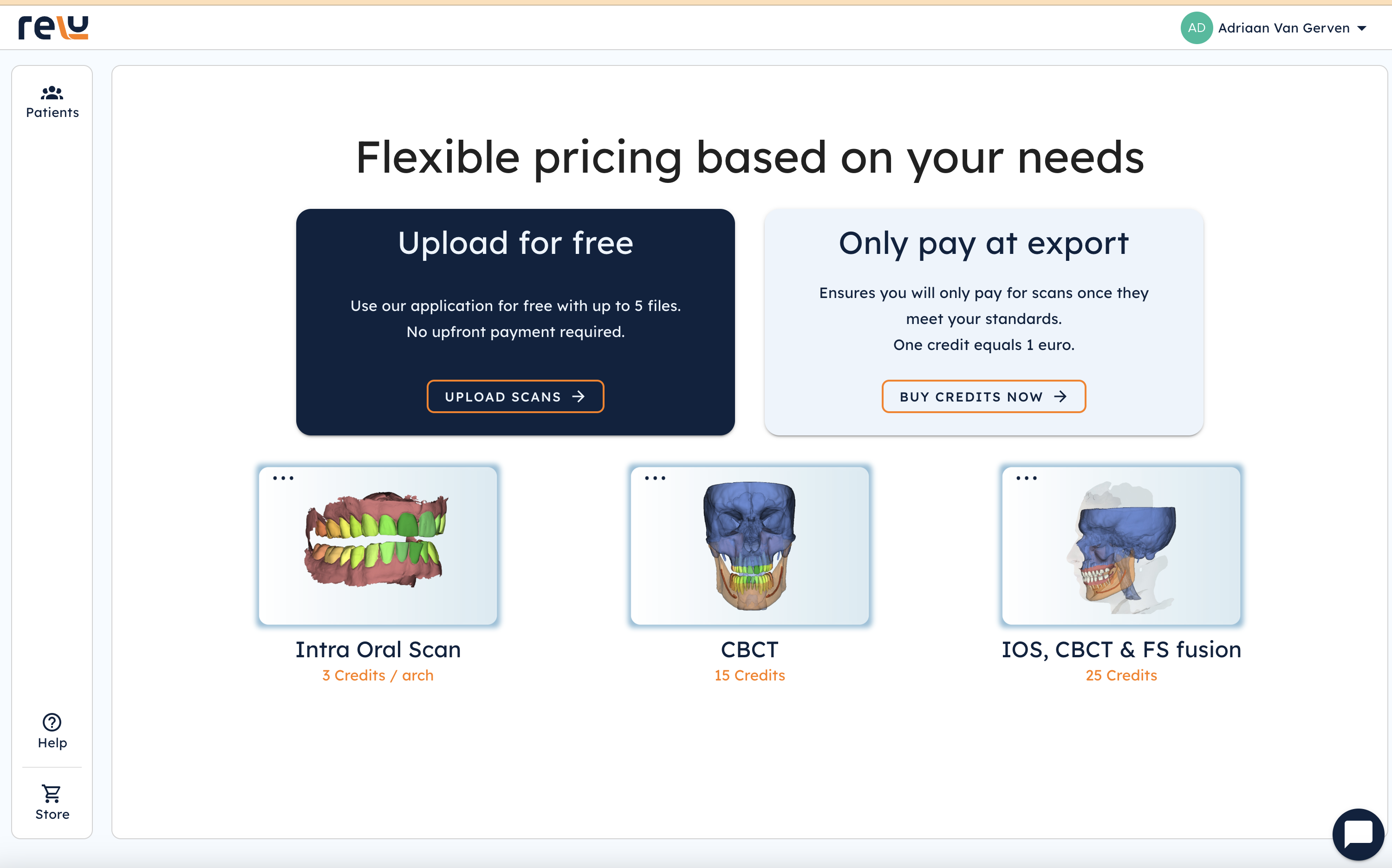Open the Store shopping cart icon
The width and height of the screenshot is (1392, 868).
52,794
